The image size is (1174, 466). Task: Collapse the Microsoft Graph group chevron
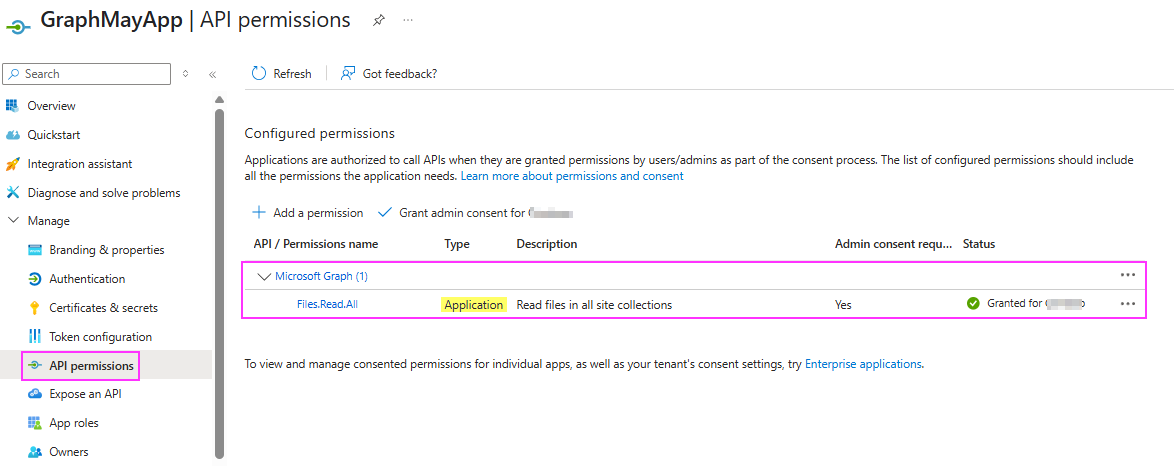(x=263, y=276)
